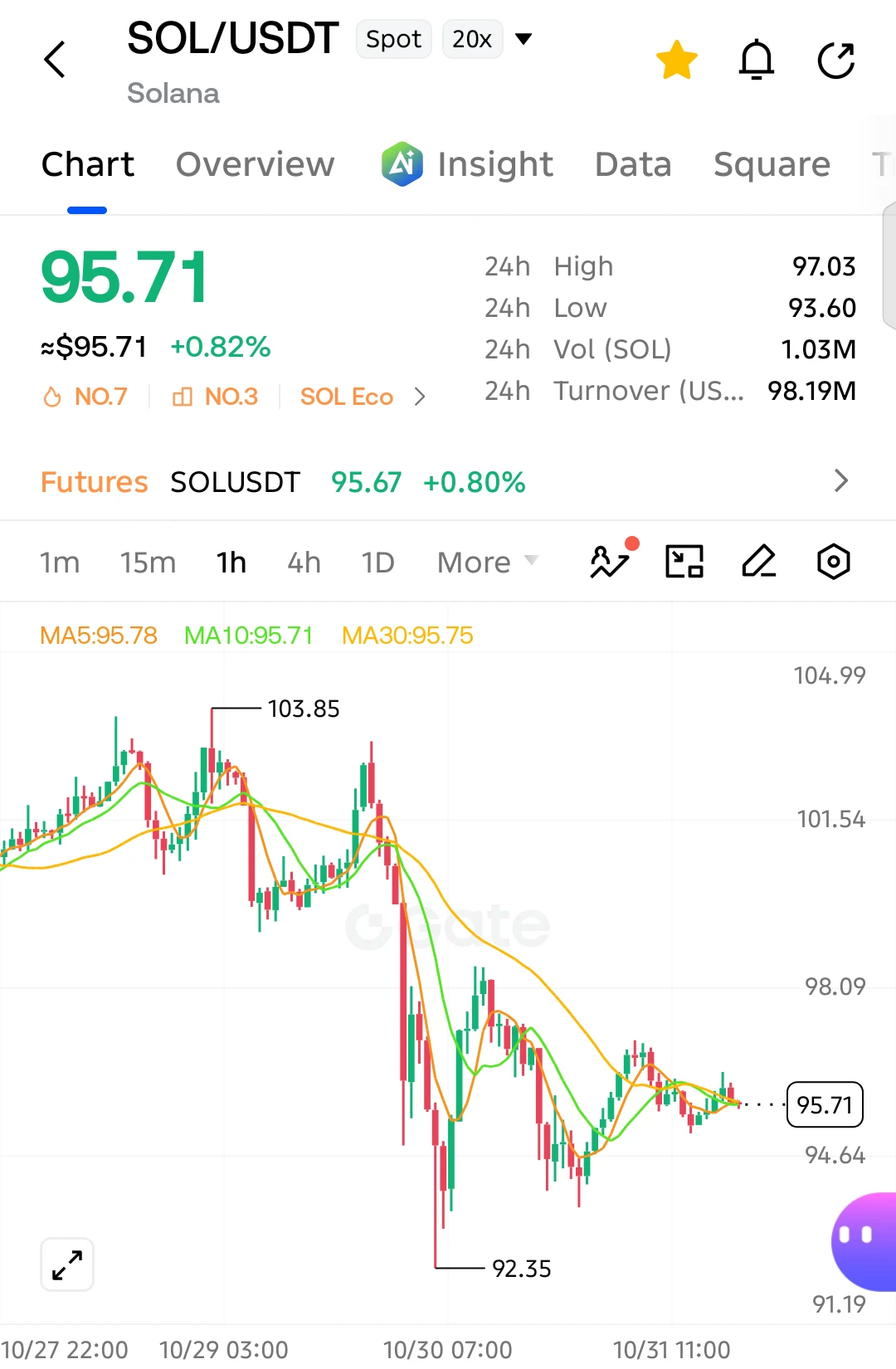Open the SOL Eco link

(347, 397)
